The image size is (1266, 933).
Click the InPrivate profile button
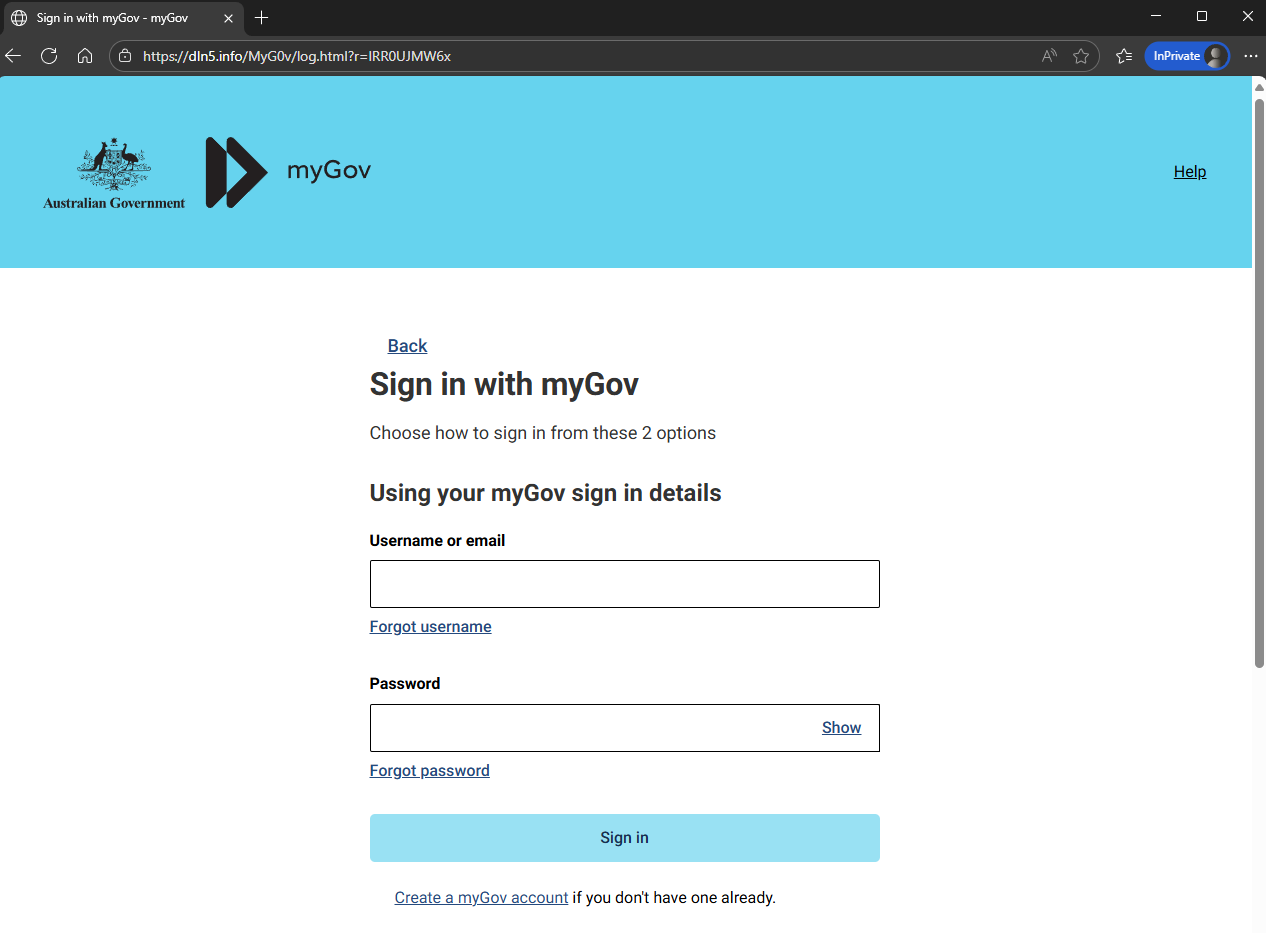pos(1187,56)
